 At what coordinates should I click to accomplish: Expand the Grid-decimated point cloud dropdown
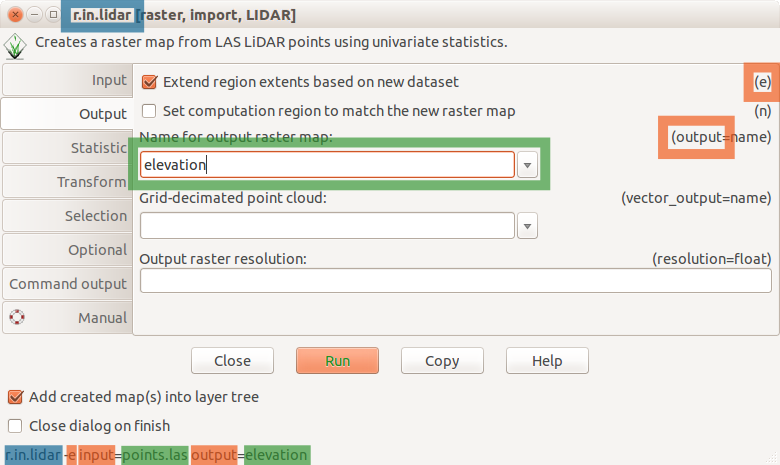click(527, 226)
